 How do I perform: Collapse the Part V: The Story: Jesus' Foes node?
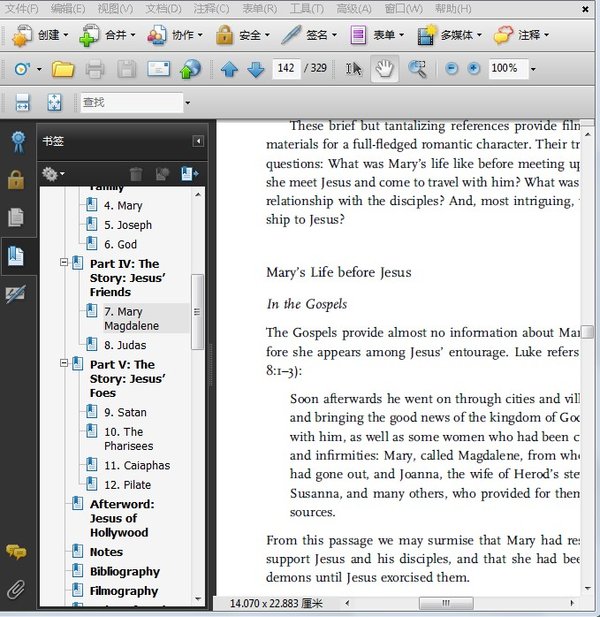[x=64, y=364]
